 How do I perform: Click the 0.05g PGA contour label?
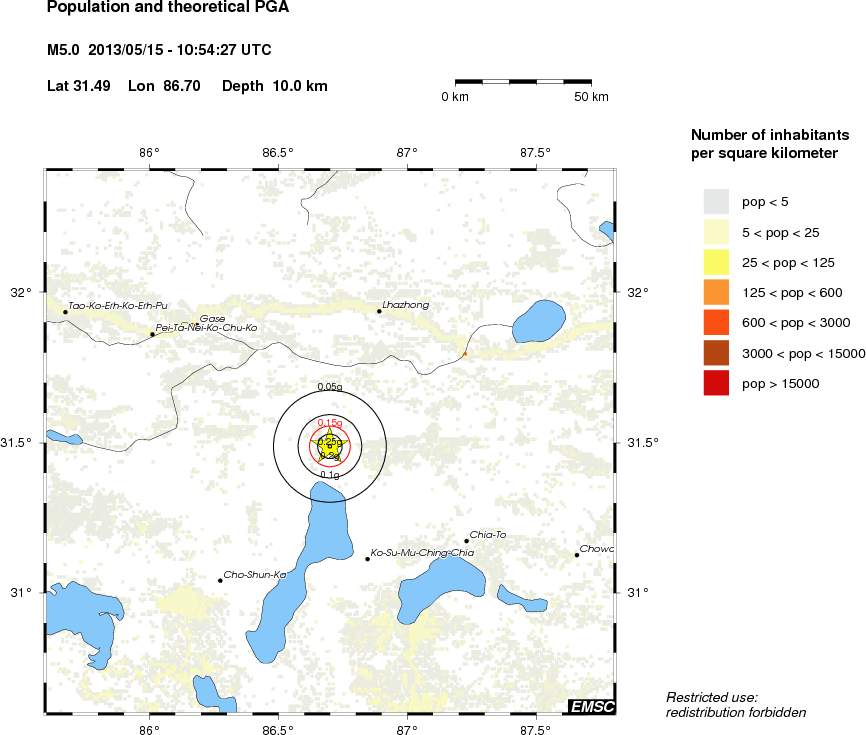pos(329,386)
